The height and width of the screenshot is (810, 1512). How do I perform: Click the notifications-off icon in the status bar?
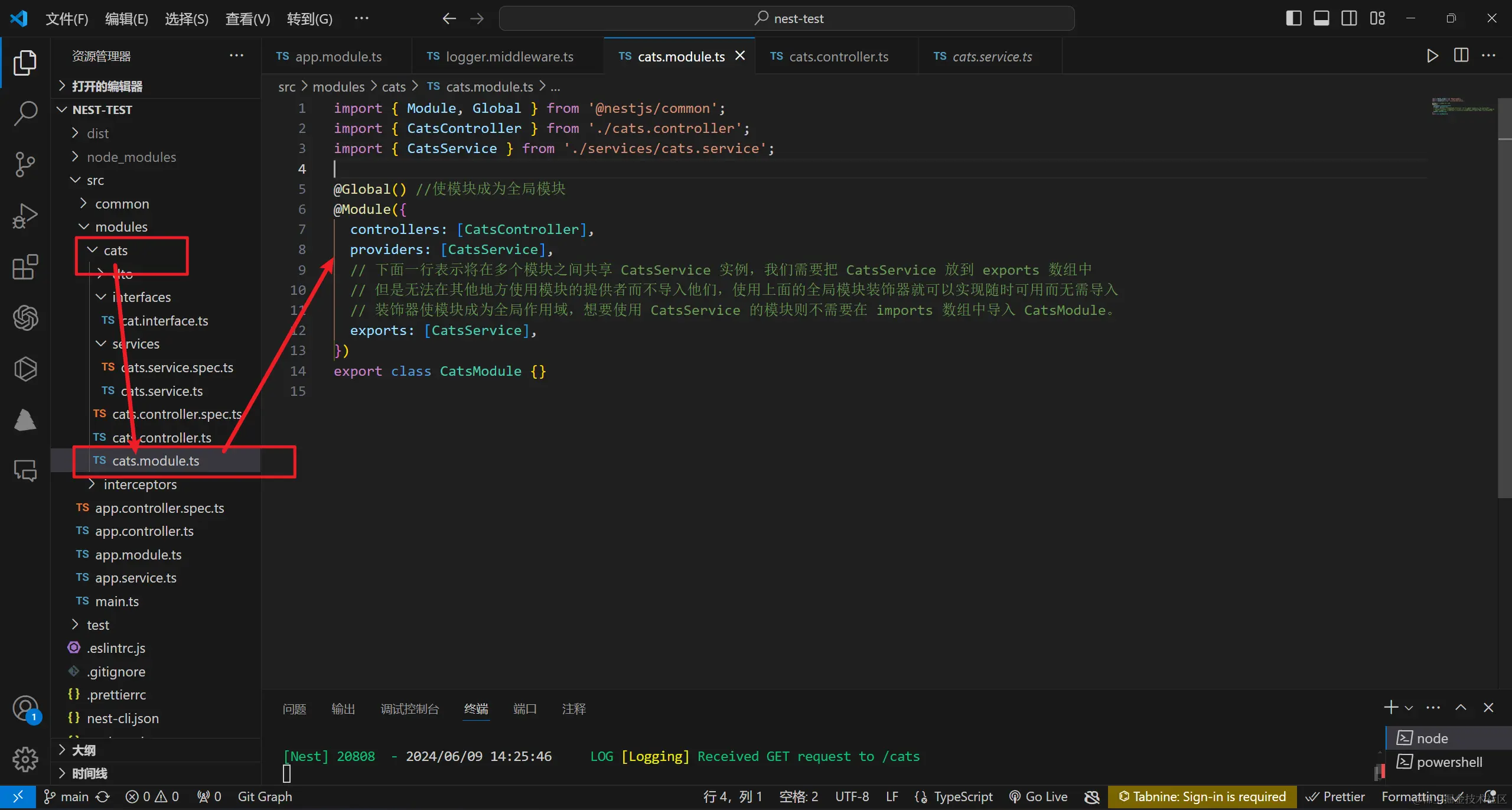pyautogui.click(x=1092, y=797)
